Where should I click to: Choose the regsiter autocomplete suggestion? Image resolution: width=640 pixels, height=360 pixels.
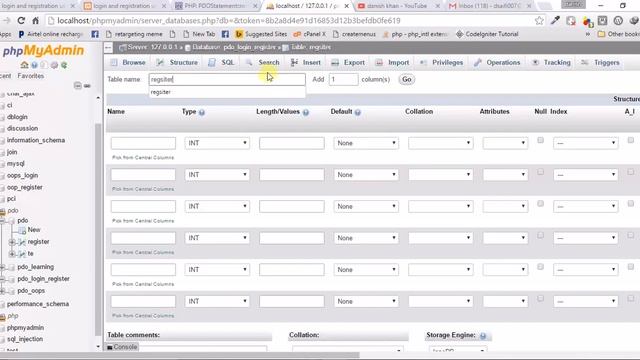coord(227,92)
